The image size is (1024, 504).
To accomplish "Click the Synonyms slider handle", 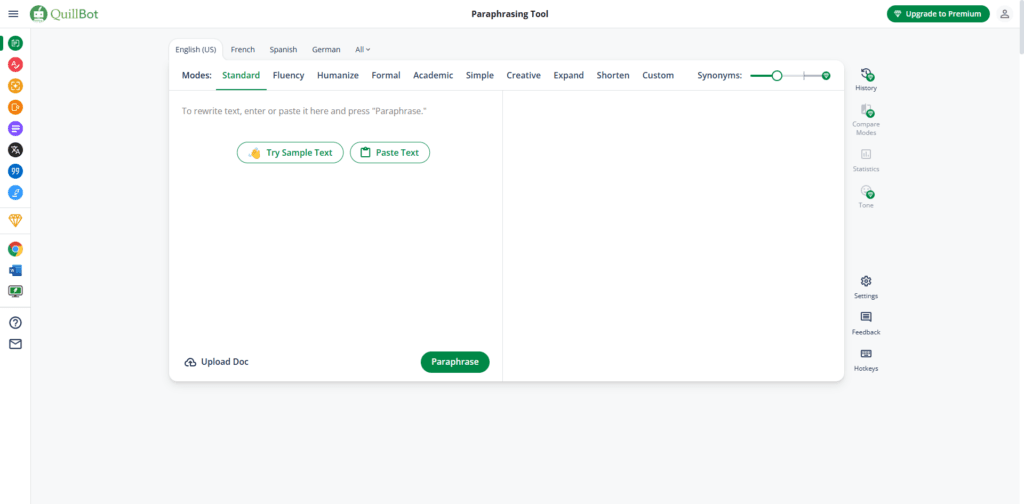I will (776, 76).
